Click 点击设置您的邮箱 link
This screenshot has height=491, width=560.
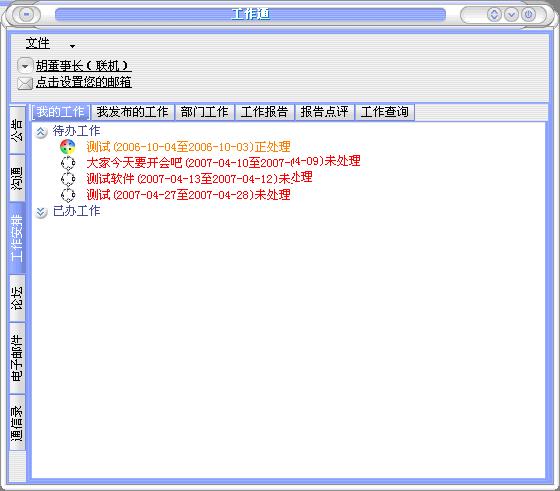coord(84,82)
